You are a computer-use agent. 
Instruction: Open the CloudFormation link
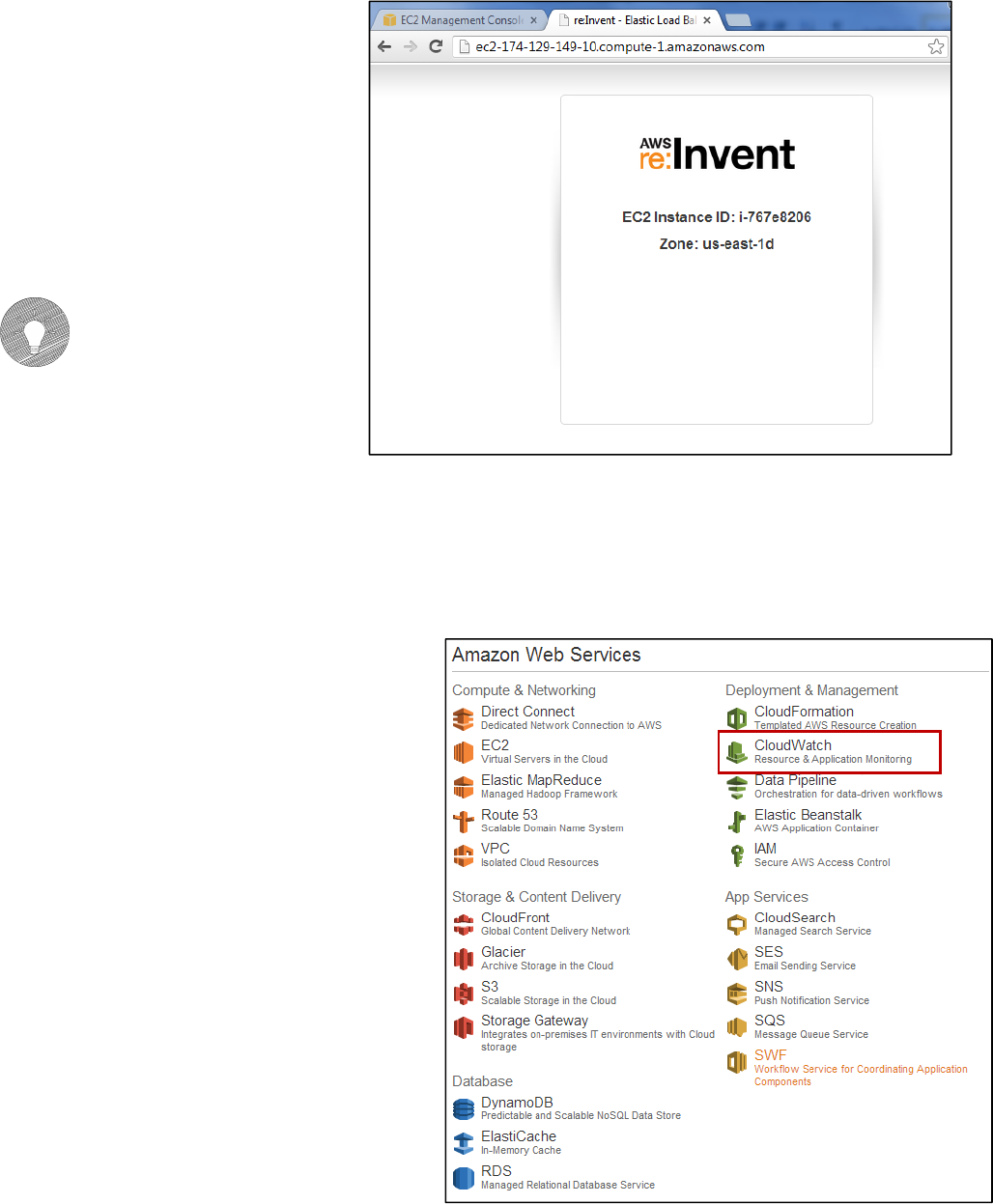[x=804, y=712]
